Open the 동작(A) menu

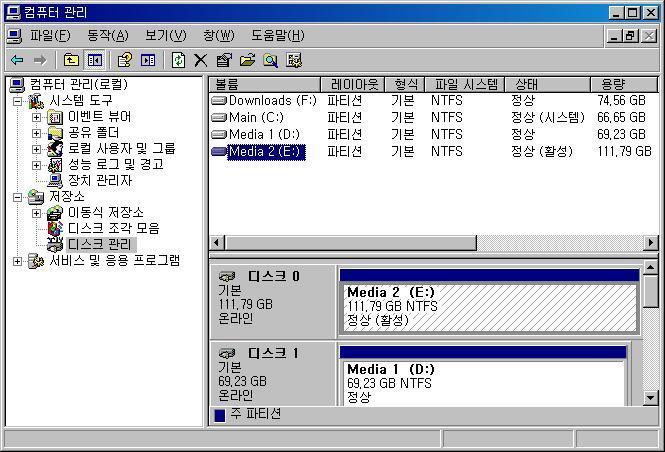[108, 36]
